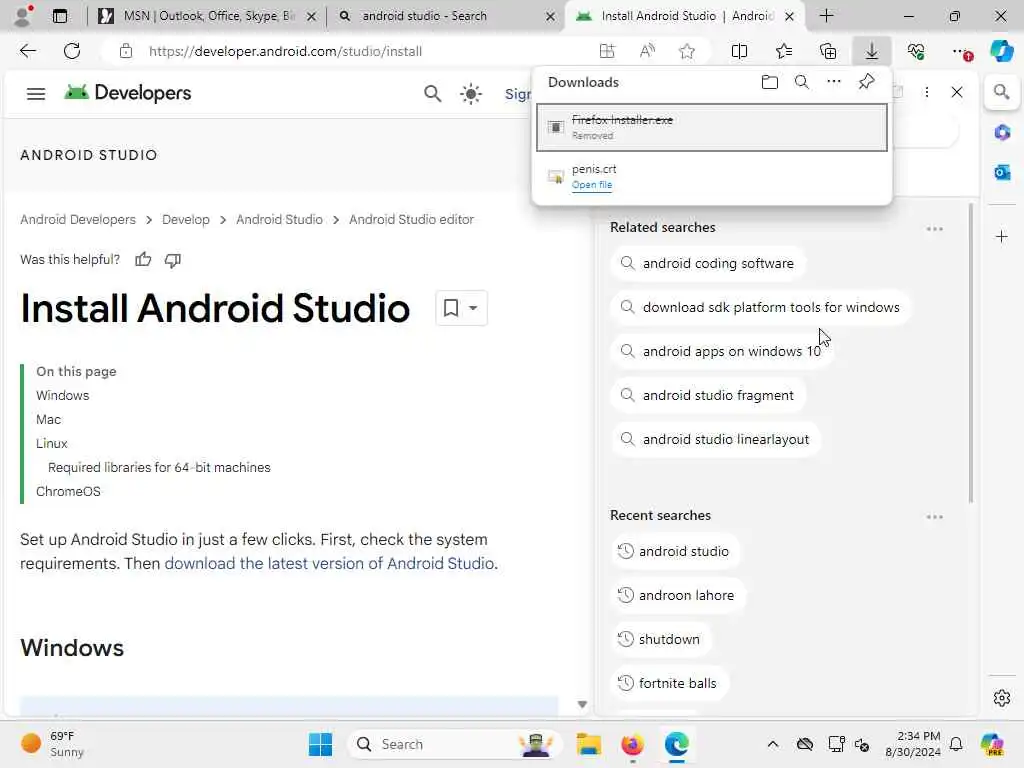Viewport: 1024px width, 768px height.
Task: Reopen recent search shutdown
Action: [x=660, y=639]
